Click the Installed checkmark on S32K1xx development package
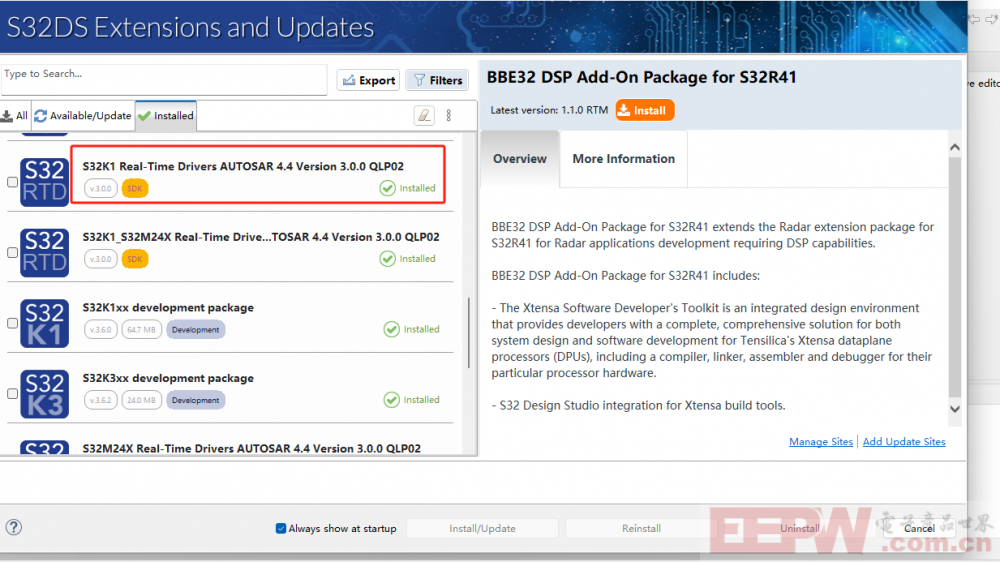The image size is (1000, 562). click(x=392, y=329)
